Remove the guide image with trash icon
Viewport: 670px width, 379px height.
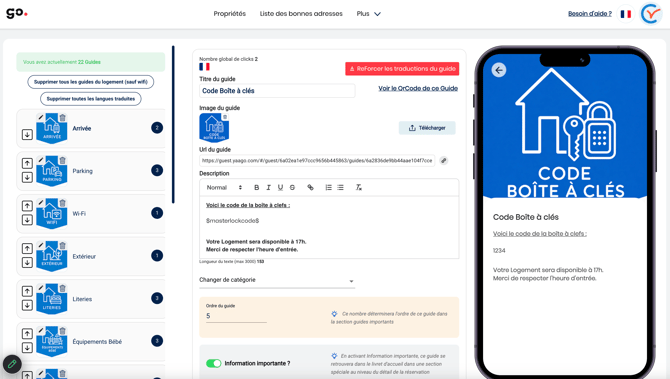pyautogui.click(x=225, y=117)
